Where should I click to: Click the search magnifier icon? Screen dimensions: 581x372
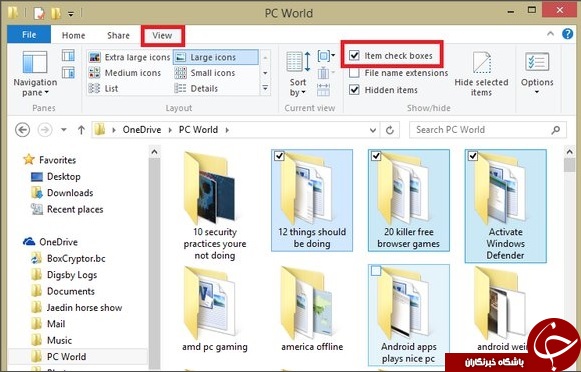click(555, 130)
